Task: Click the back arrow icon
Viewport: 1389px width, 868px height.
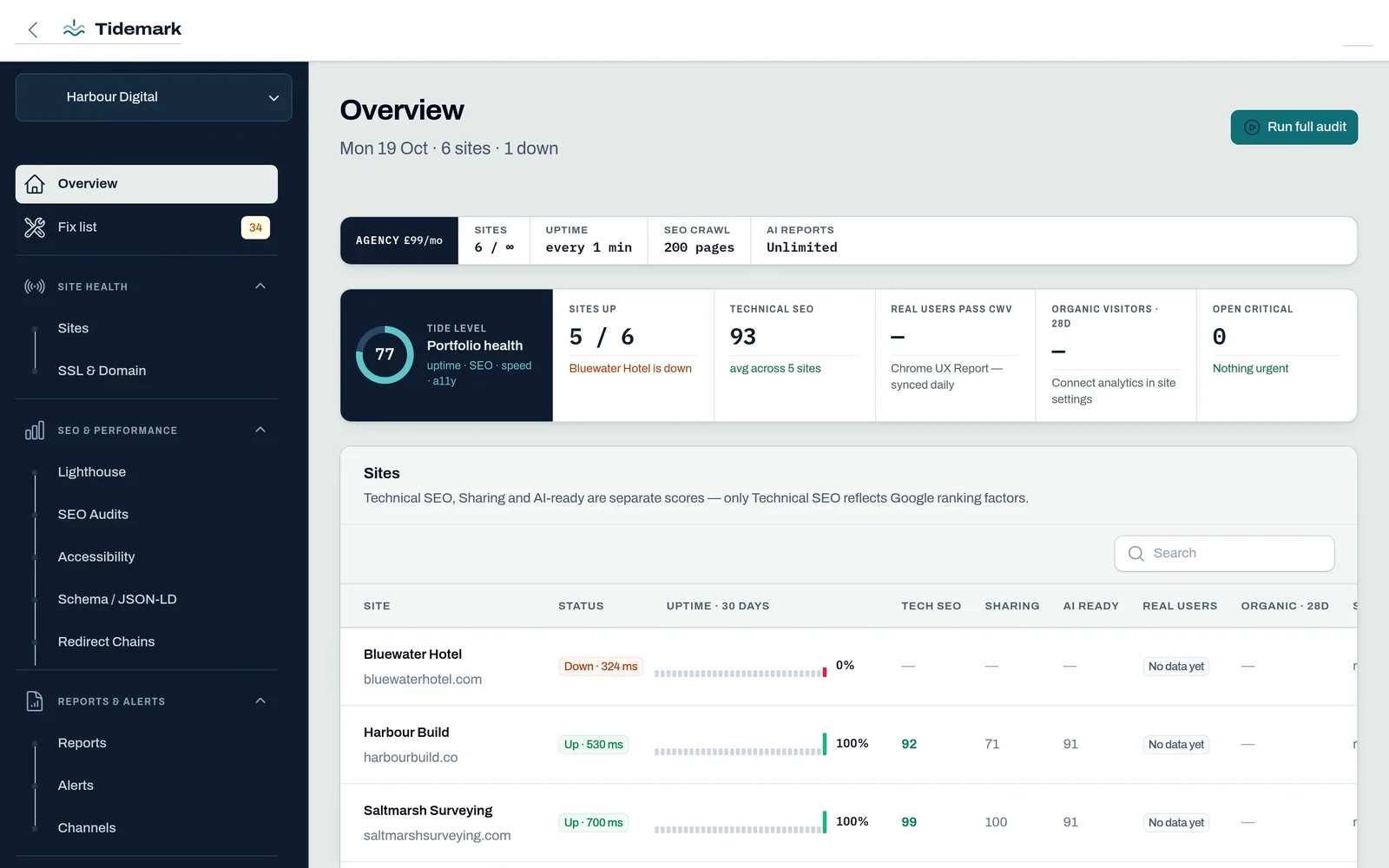Action: click(33, 30)
